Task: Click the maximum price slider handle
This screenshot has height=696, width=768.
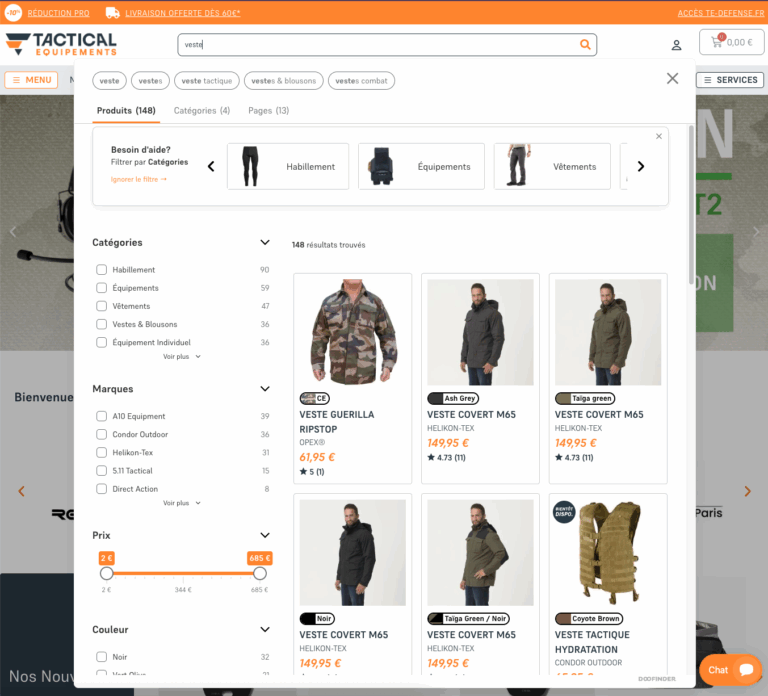Action: [x=260, y=573]
